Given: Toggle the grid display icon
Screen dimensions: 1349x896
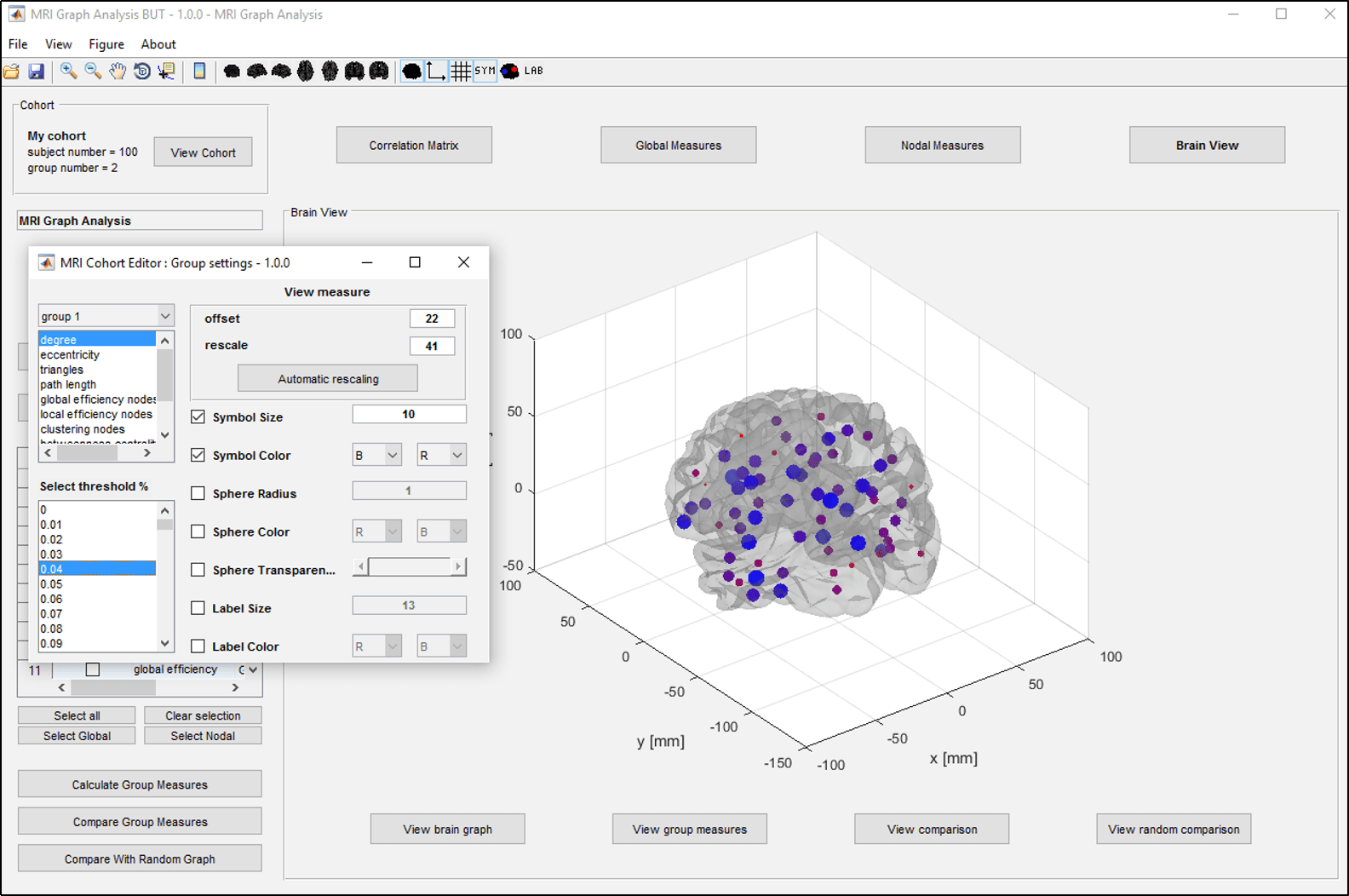Looking at the screenshot, I should click(x=461, y=72).
